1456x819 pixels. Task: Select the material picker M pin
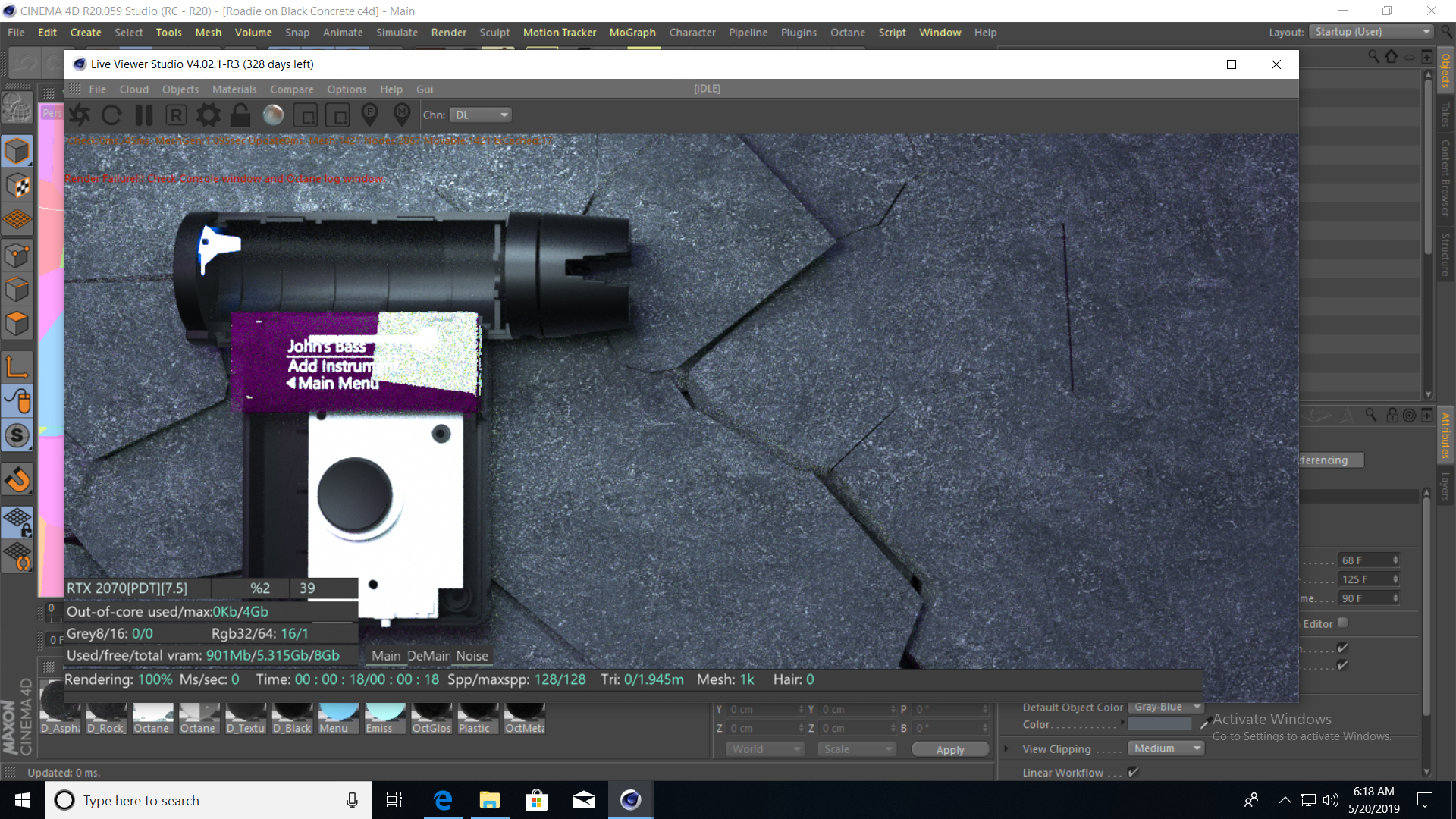pos(402,115)
